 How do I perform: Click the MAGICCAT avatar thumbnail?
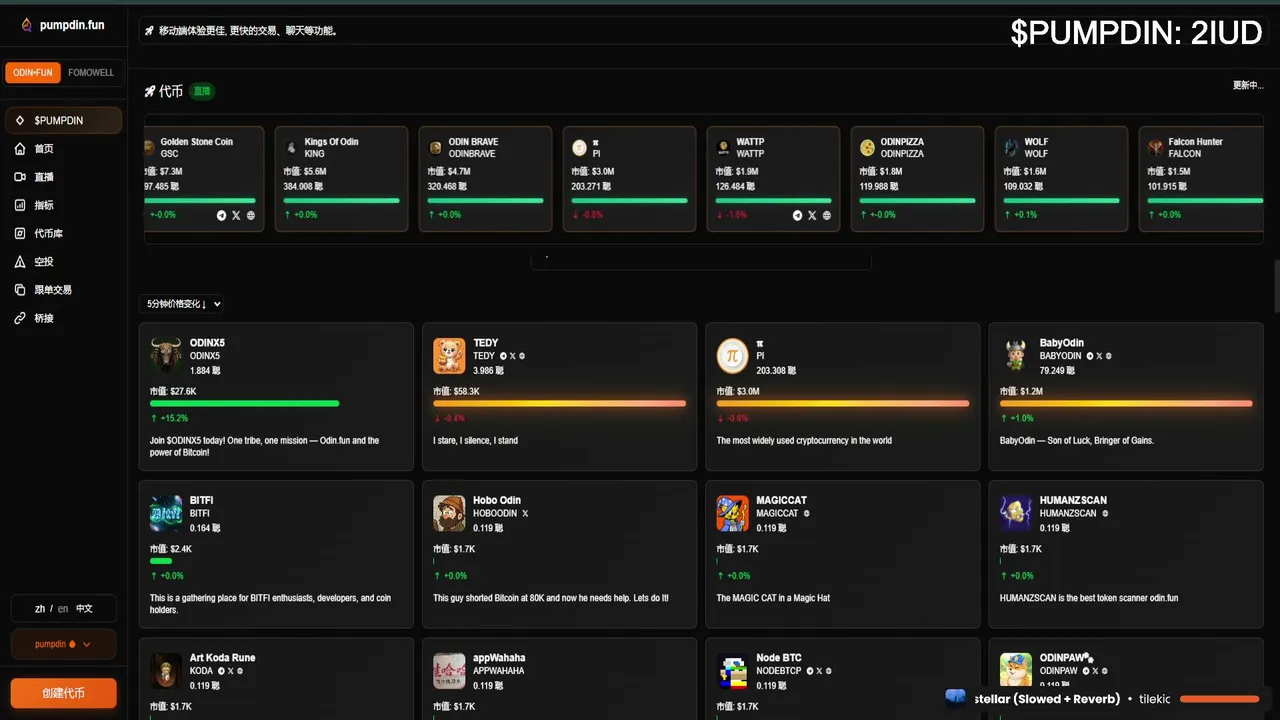pyautogui.click(x=733, y=513)
